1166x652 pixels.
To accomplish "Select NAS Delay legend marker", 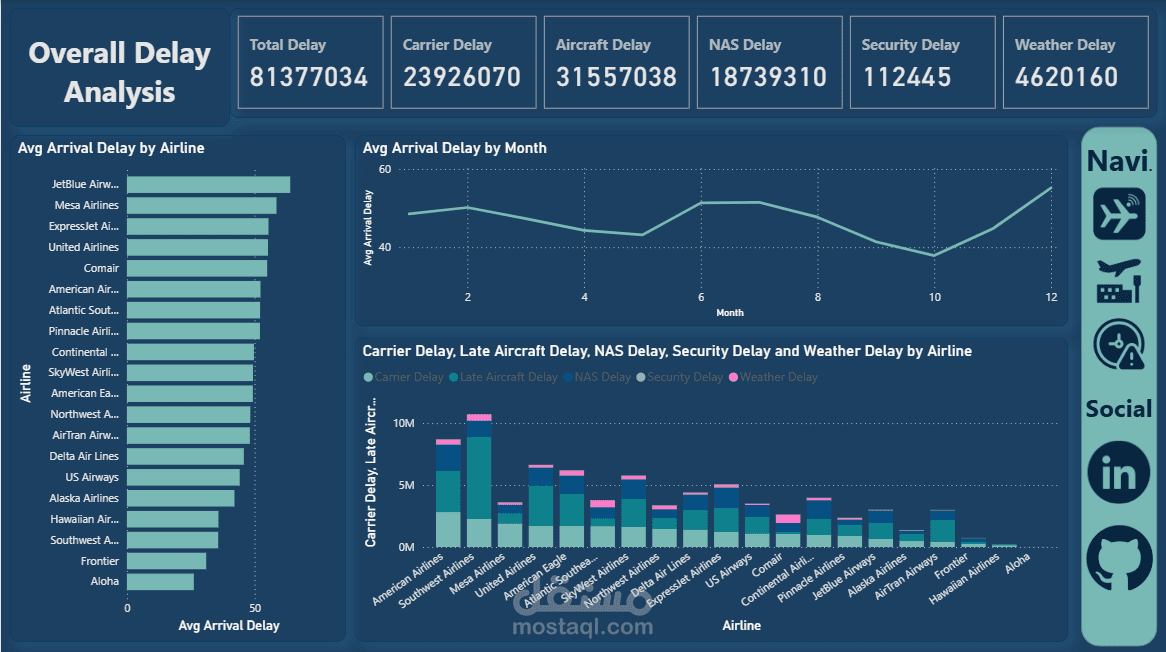I will pos(568,378).
